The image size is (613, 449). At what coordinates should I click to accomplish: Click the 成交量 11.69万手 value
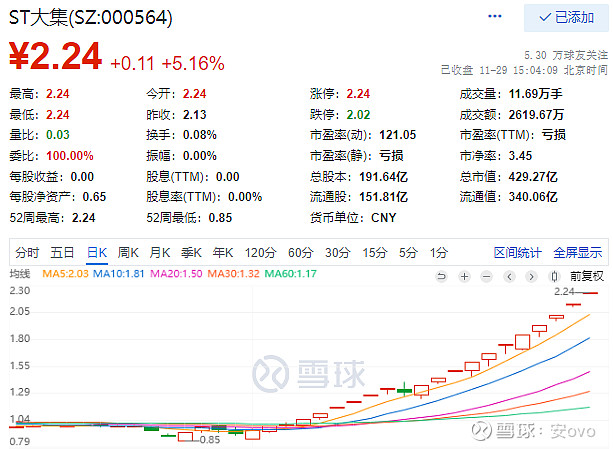[535, 94]
